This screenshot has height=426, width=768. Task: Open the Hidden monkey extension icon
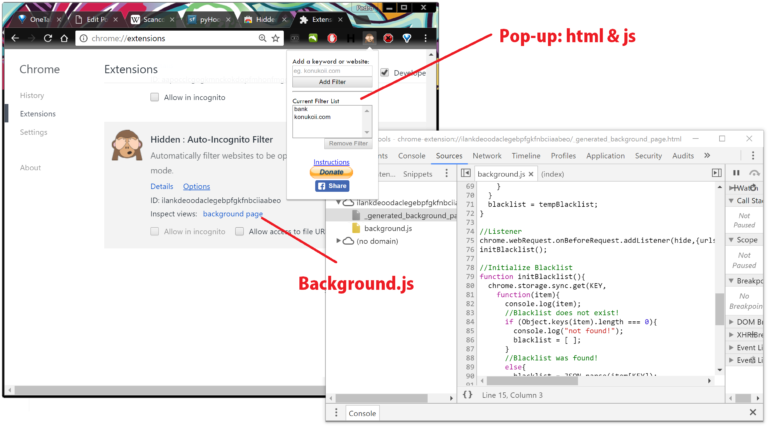(x=369, y=38)
